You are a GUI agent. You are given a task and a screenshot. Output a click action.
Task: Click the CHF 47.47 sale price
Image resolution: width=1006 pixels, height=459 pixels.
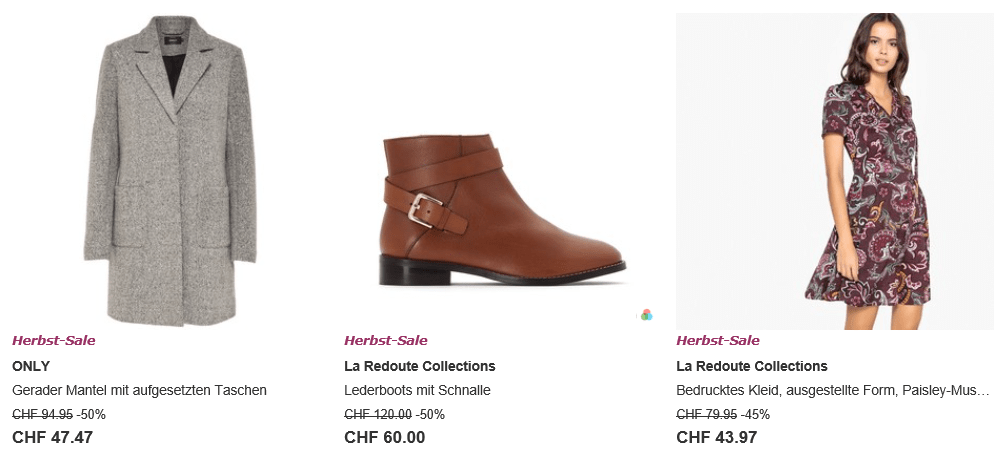pyautogui.click(x=52, y=437)
